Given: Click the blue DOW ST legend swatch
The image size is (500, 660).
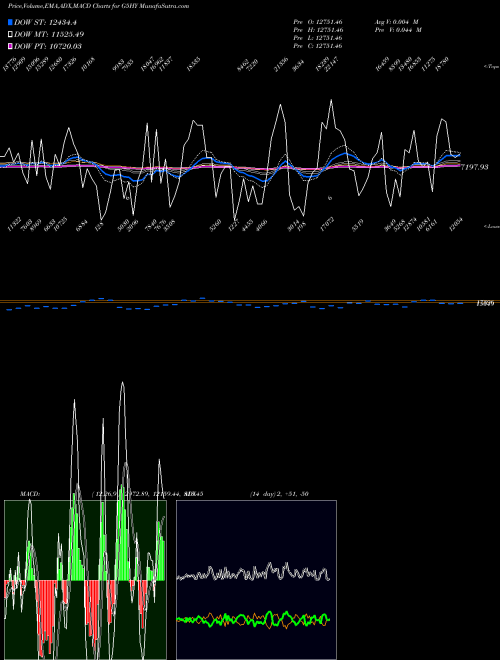Looking at the screenshot, I should tap(10, 22).
